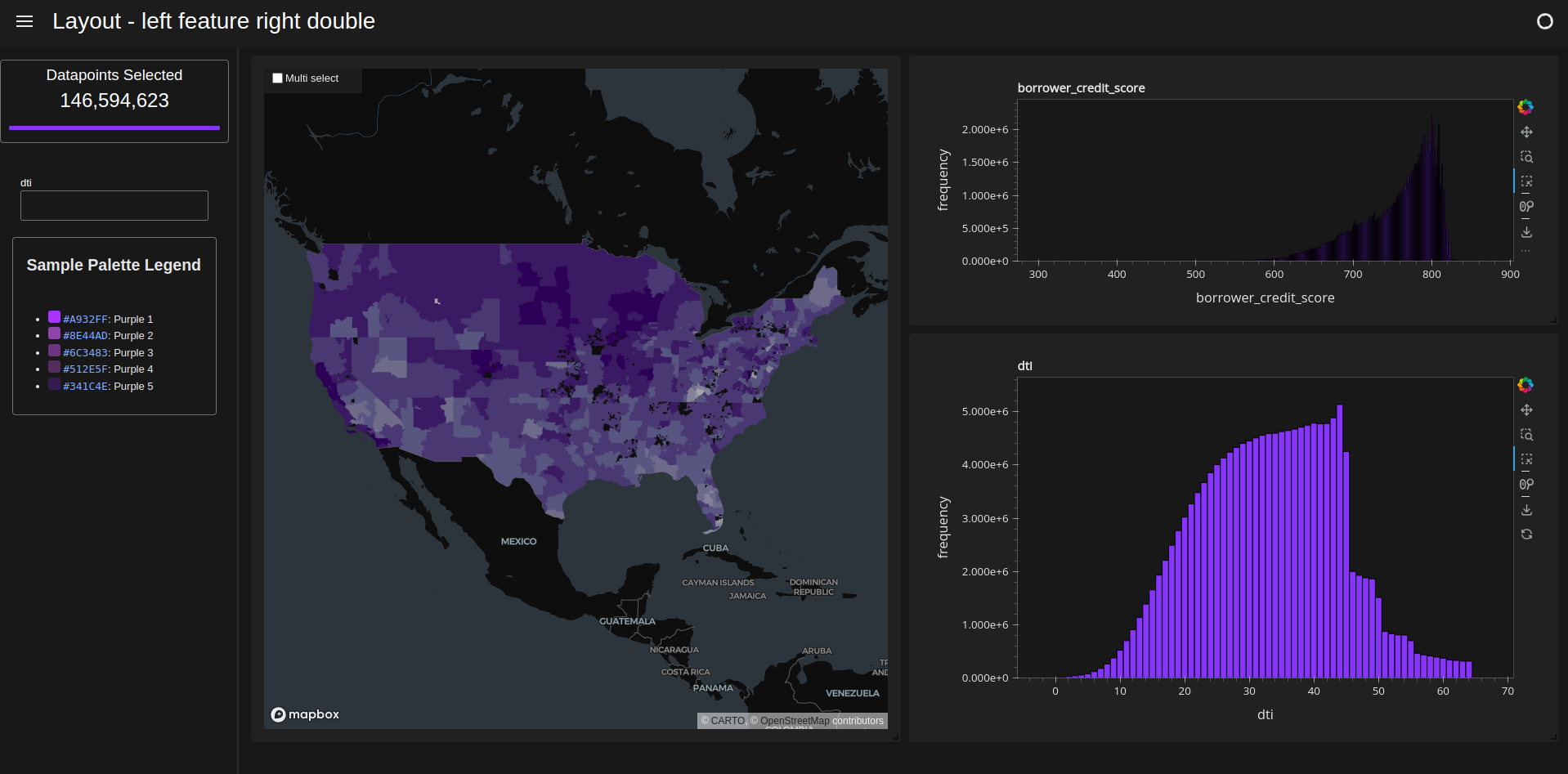The width and height of the screenshot is (1568, 774).
Task: Click the #8E44AD Purple 2 swatch
Action: (x=54, y=333)
